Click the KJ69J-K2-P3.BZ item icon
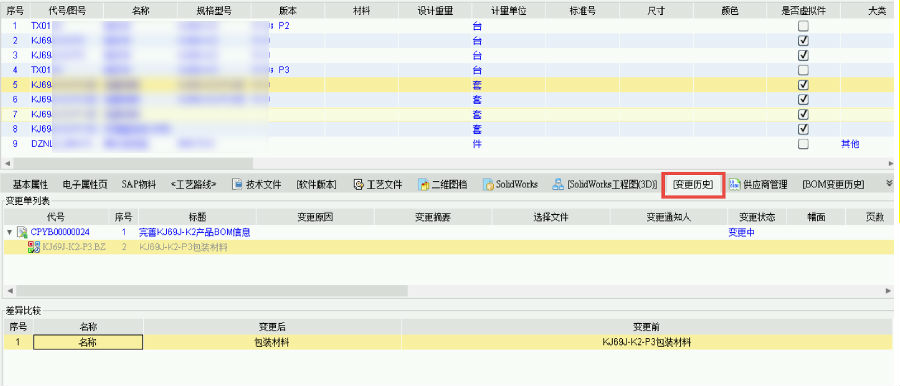Screen dimensions: 900x386 (x=34, y=248)
